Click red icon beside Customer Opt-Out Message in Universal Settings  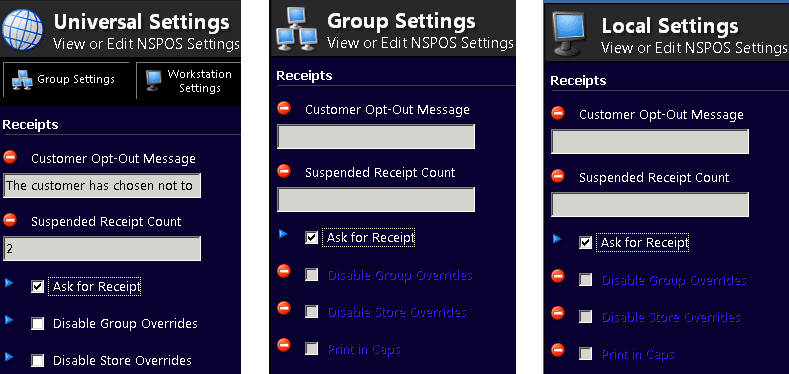pyautogui.click(x=10, y=157)
